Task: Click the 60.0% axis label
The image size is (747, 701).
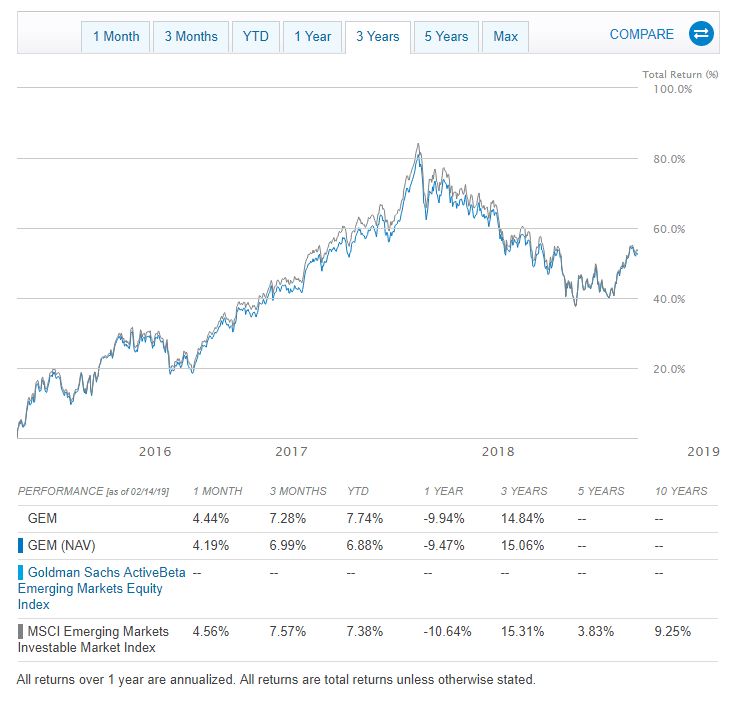Action: 669,229
